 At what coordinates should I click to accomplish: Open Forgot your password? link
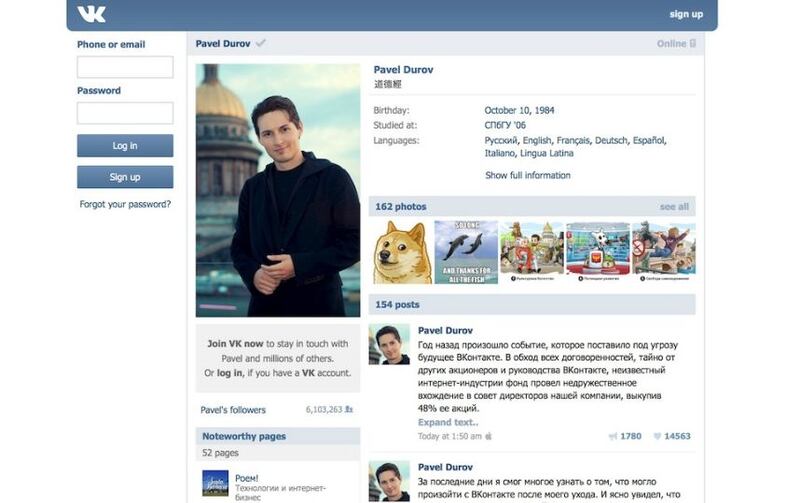[x=125, y=204]
